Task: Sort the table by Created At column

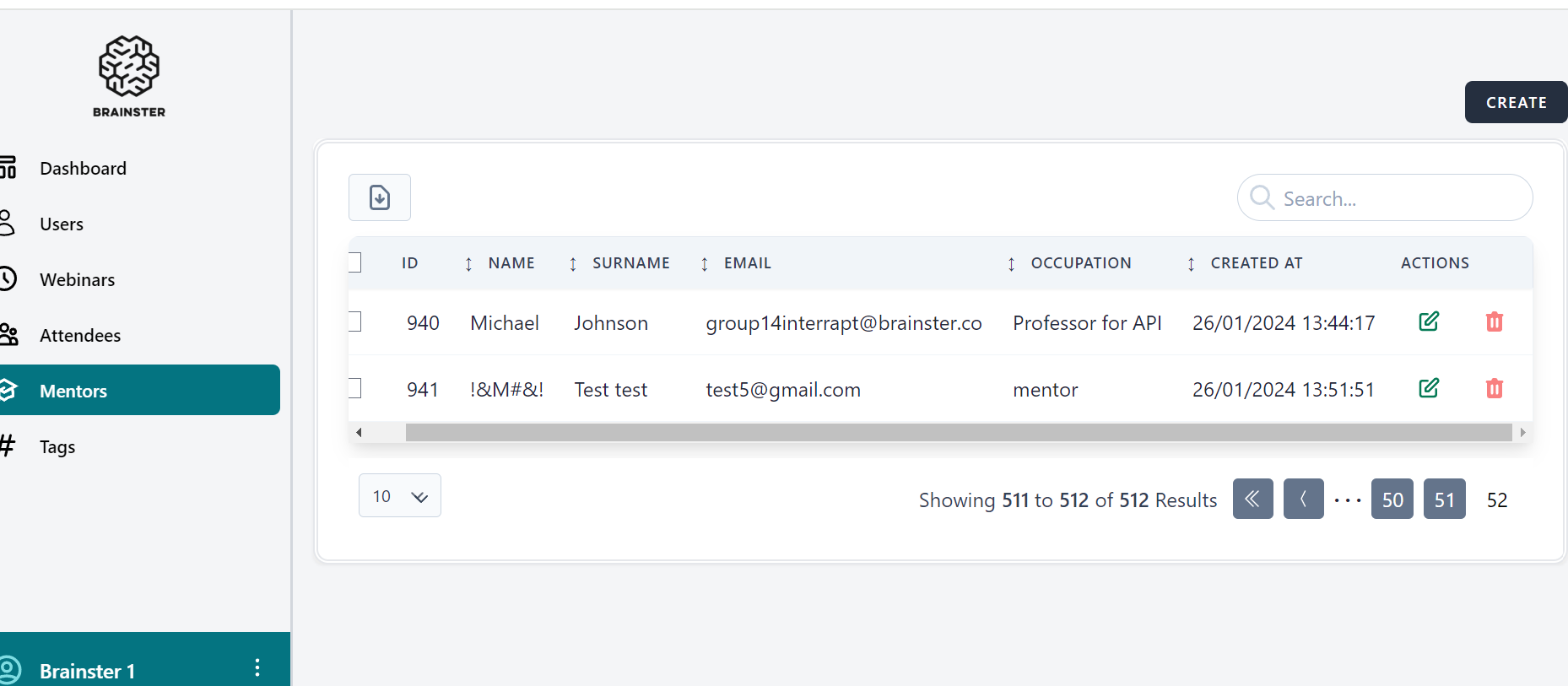Action: coord(1255,263)
